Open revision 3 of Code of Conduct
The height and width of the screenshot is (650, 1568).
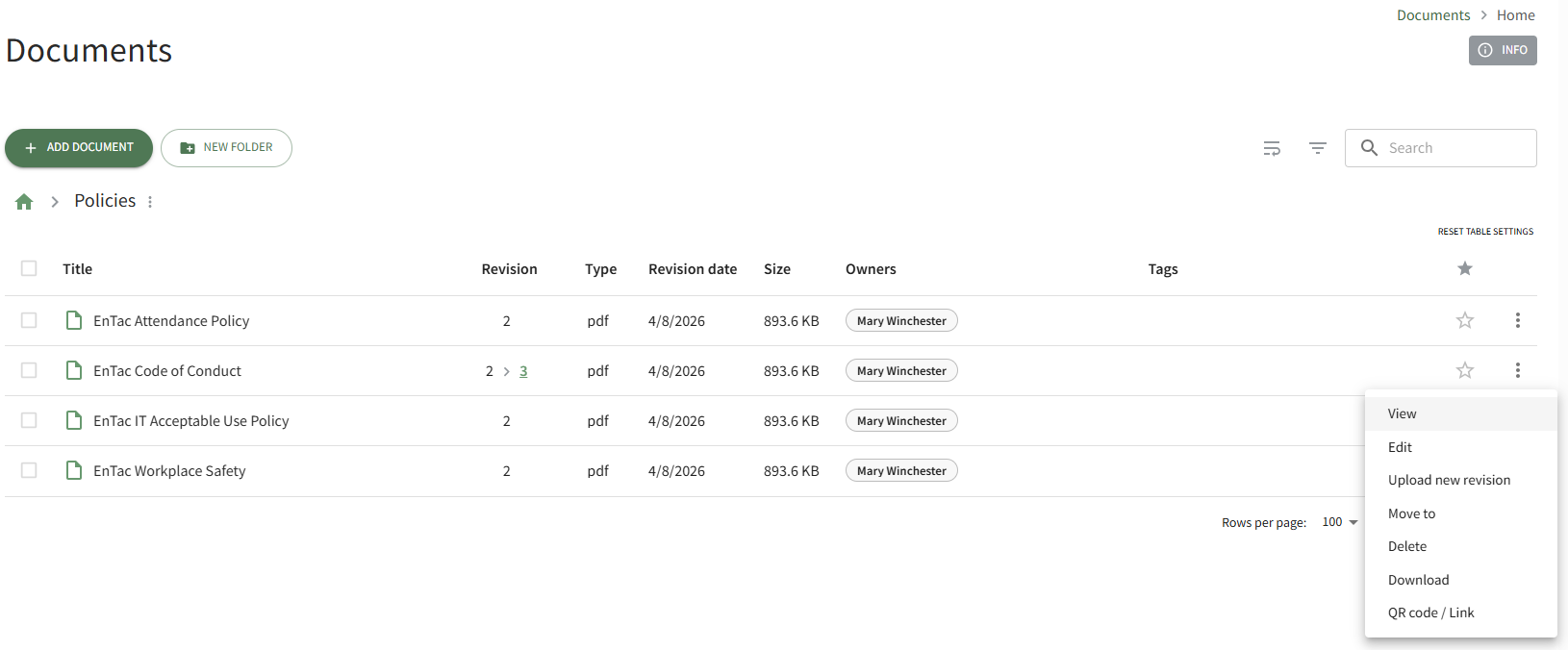tap(523, 371)
